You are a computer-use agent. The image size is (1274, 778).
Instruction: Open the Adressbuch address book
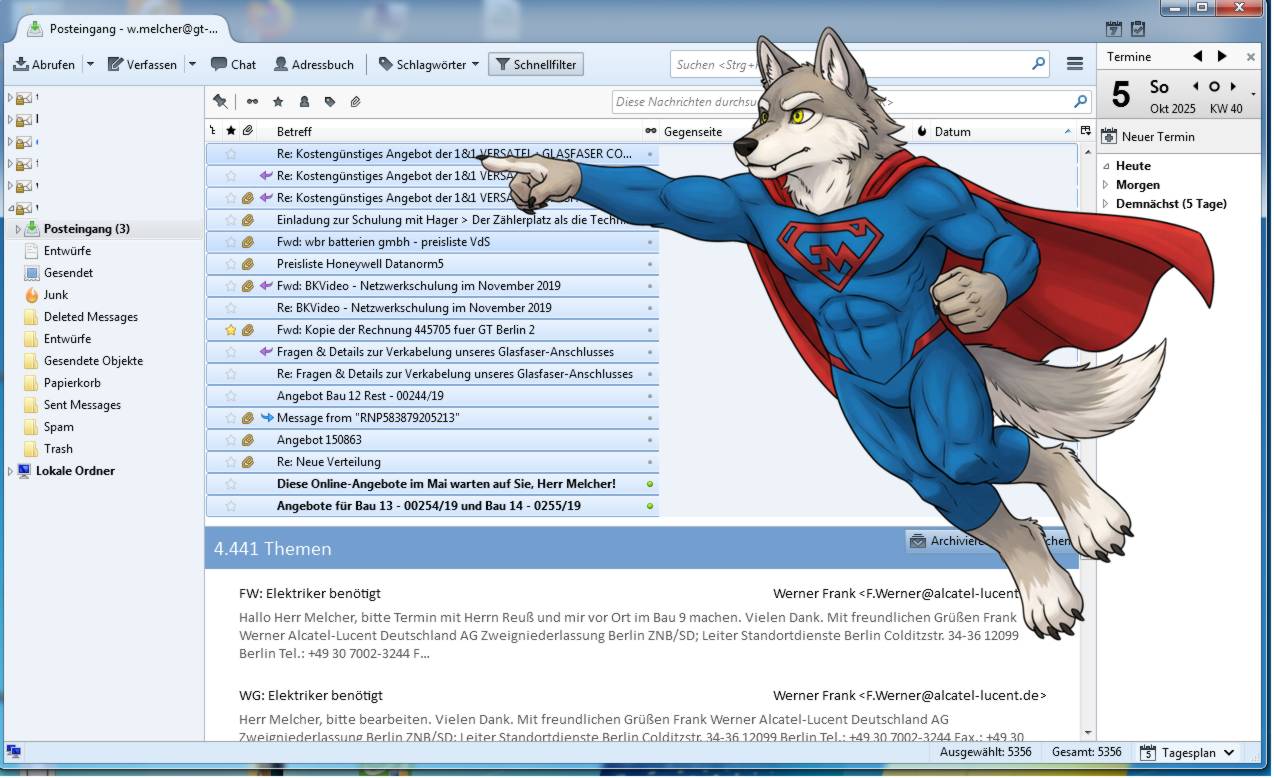314,64
